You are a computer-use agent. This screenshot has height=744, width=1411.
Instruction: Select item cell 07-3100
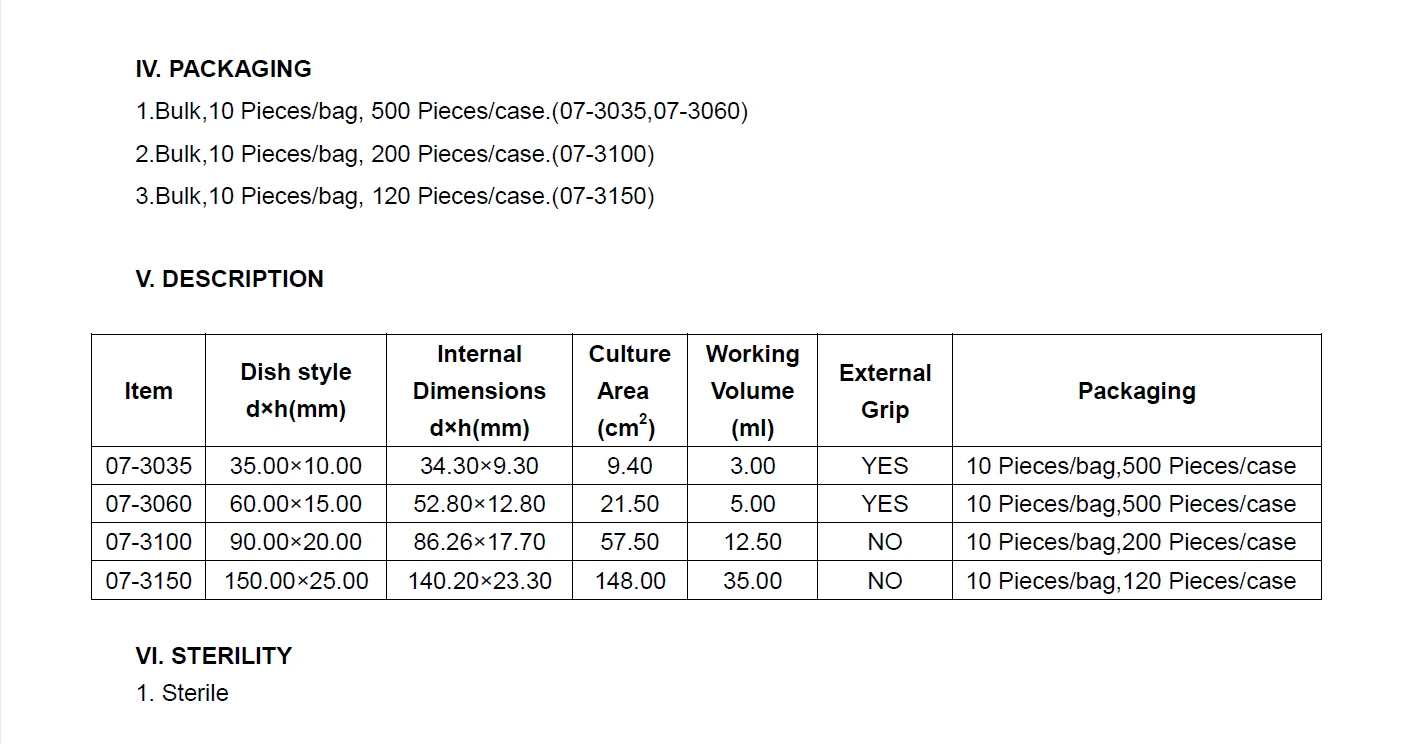pyautogui.click(x=148, y=542)
